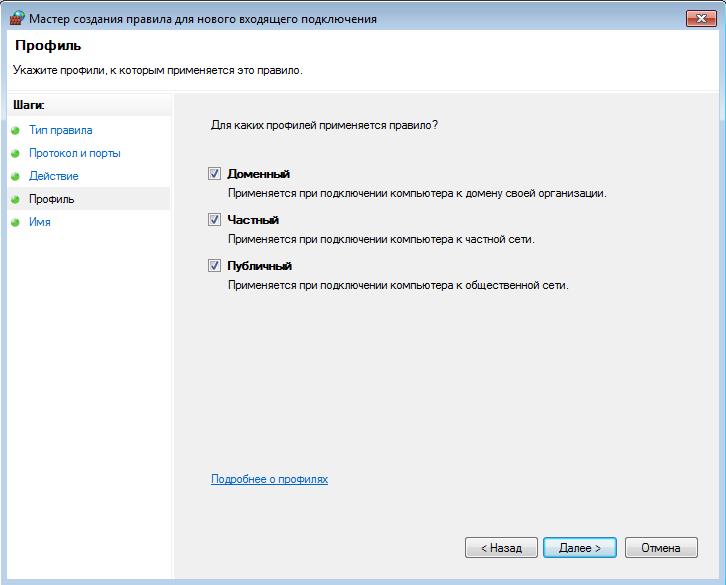Image resolution: width=726 pixels, height=585 pixels.
Task: Click green bullet beside Протокол и порты
Action: click(15, 153)
